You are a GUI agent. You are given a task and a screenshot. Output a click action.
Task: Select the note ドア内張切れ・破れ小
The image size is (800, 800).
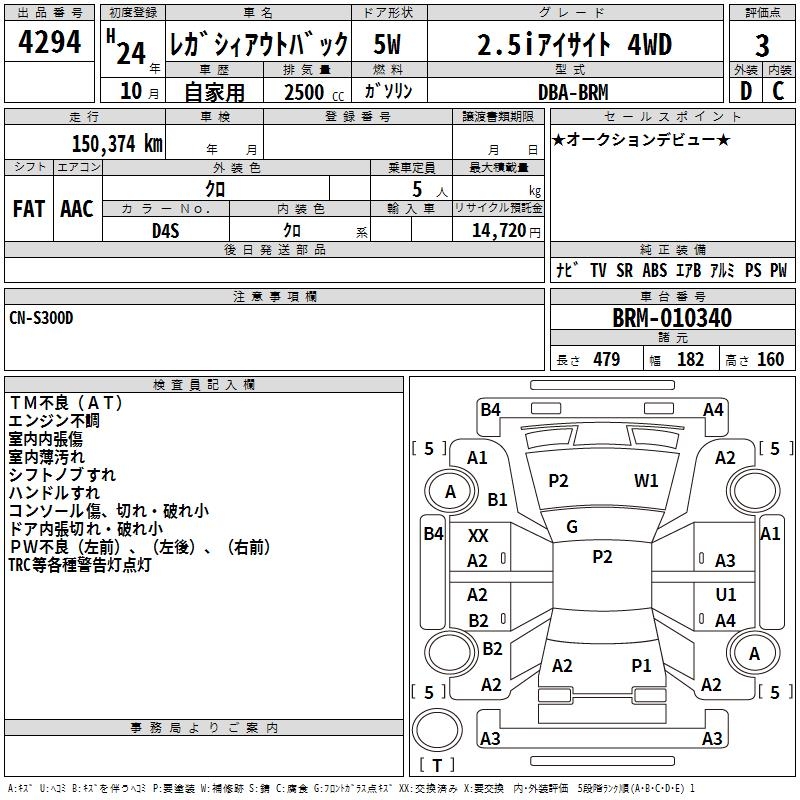[86, 529]
